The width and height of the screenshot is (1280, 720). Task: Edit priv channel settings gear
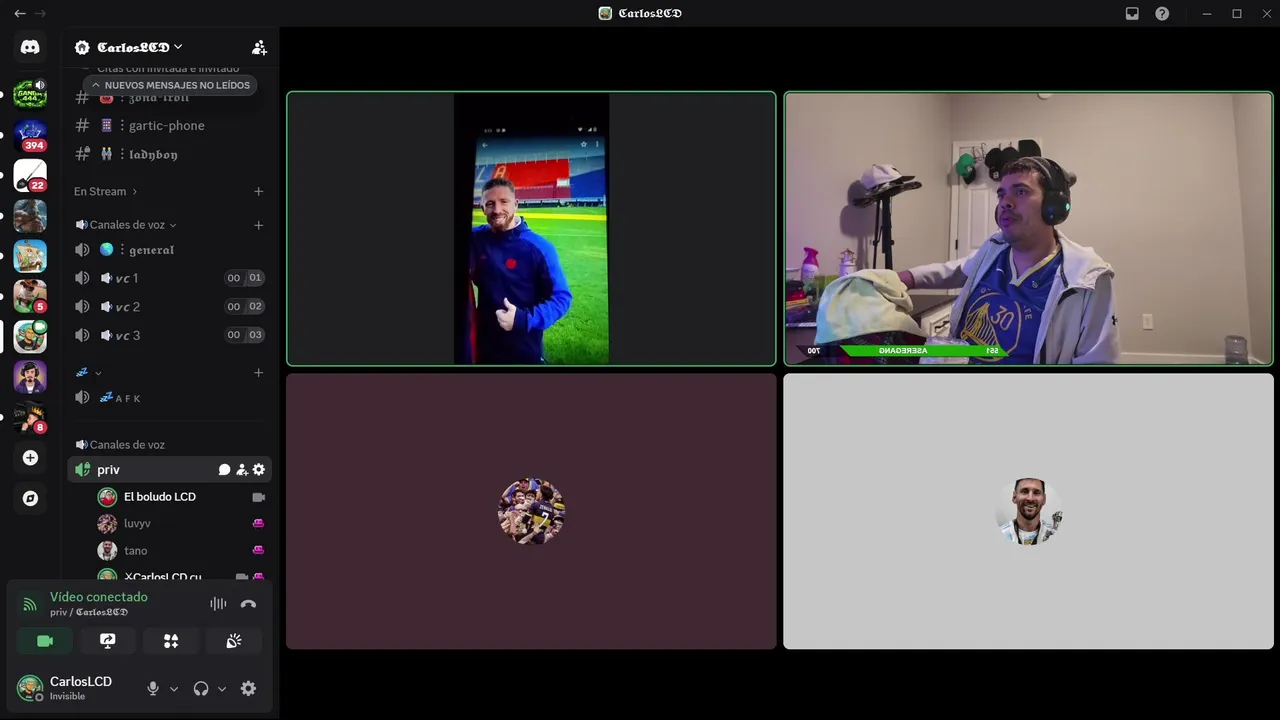[259, 470]
